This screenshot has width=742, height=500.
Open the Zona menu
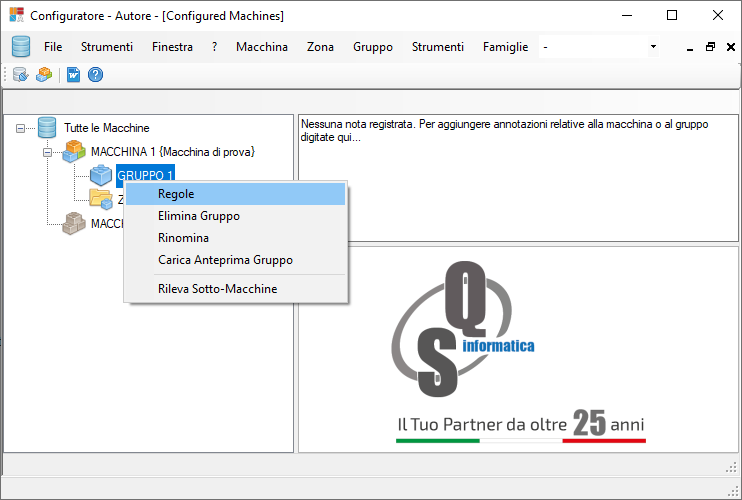(x=320, y=47)
